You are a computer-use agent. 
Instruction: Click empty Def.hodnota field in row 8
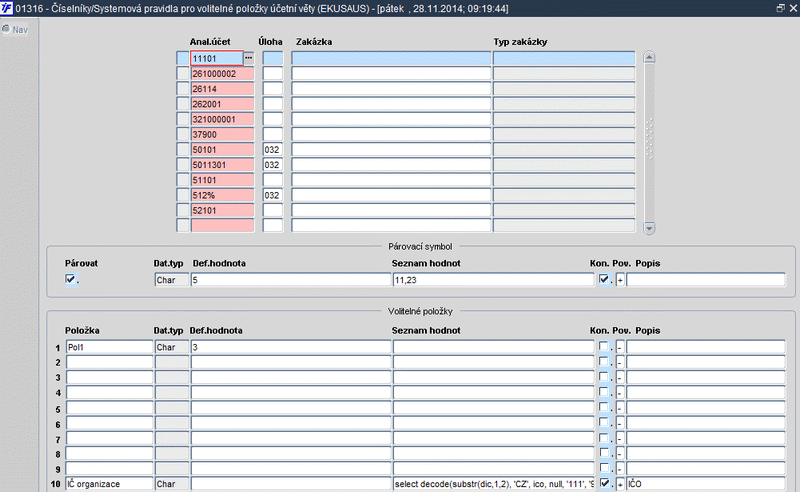pos(291,453)
